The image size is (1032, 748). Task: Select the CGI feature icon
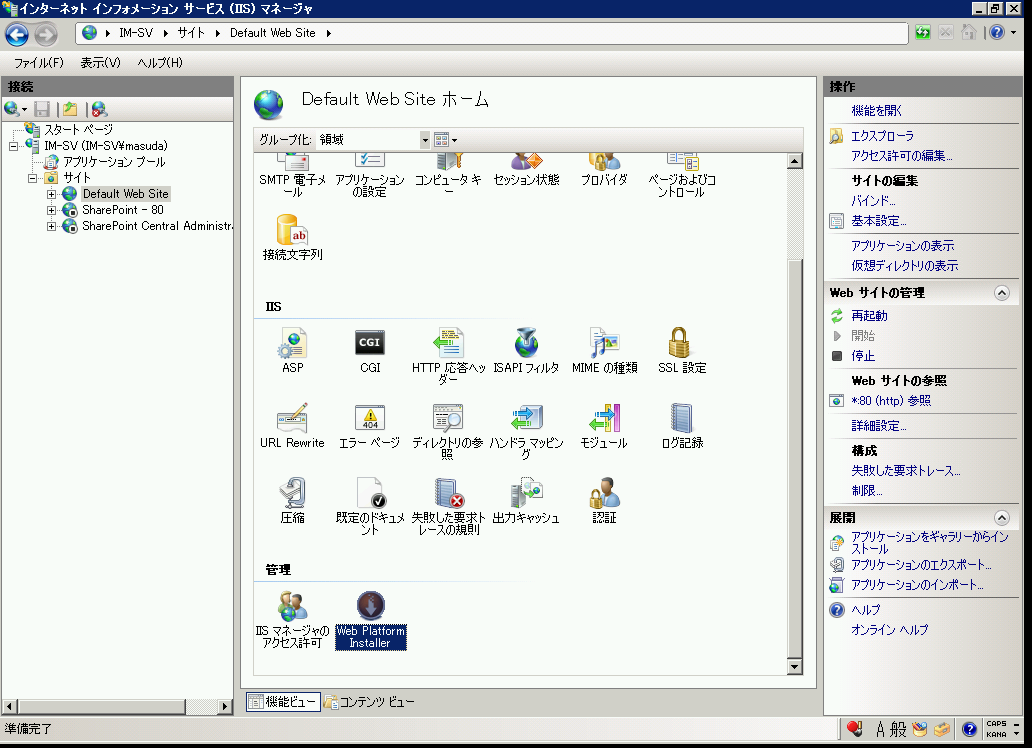click(370, 344)
